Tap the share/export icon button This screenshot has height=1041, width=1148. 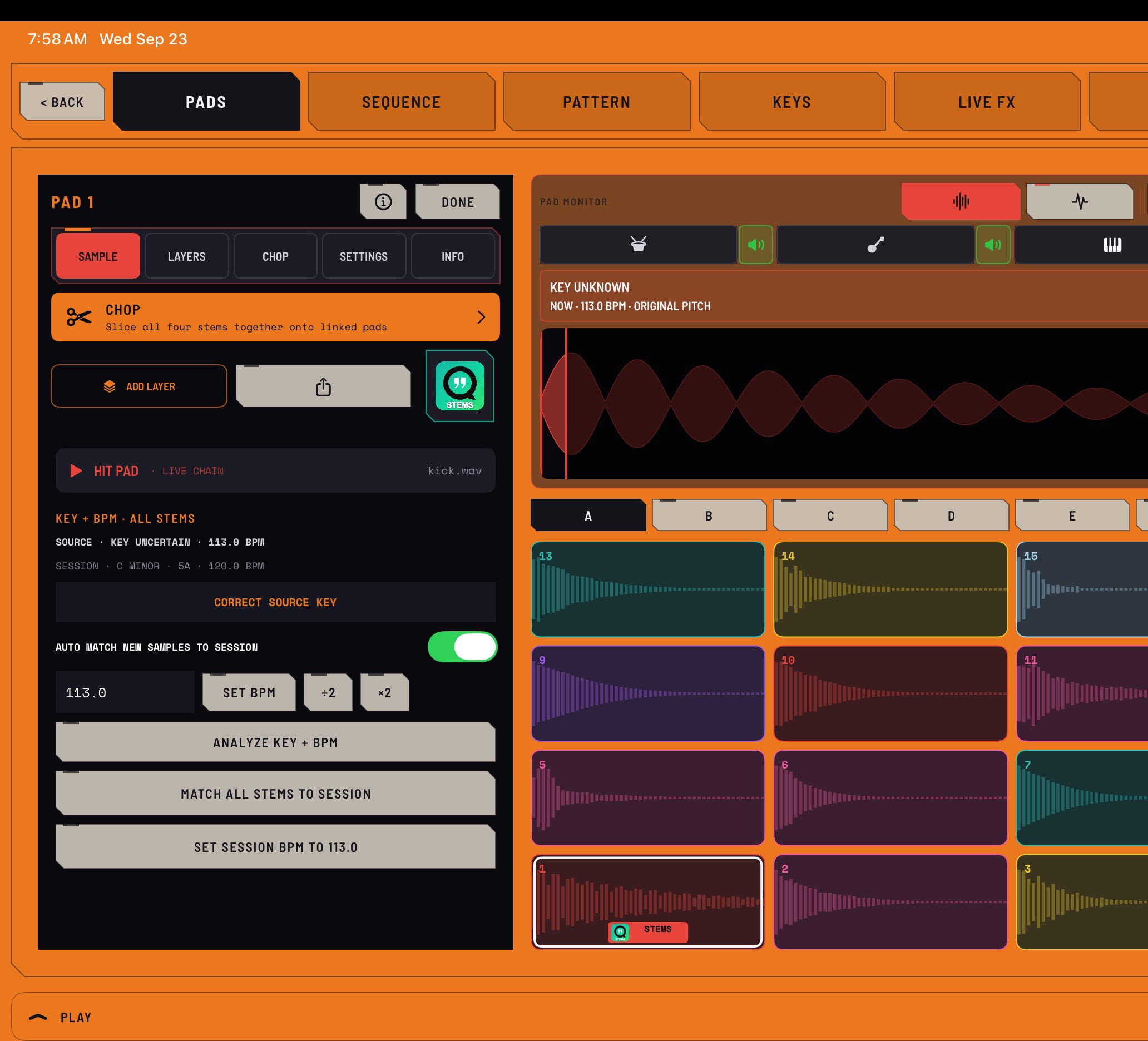click(x=323, y=386)
